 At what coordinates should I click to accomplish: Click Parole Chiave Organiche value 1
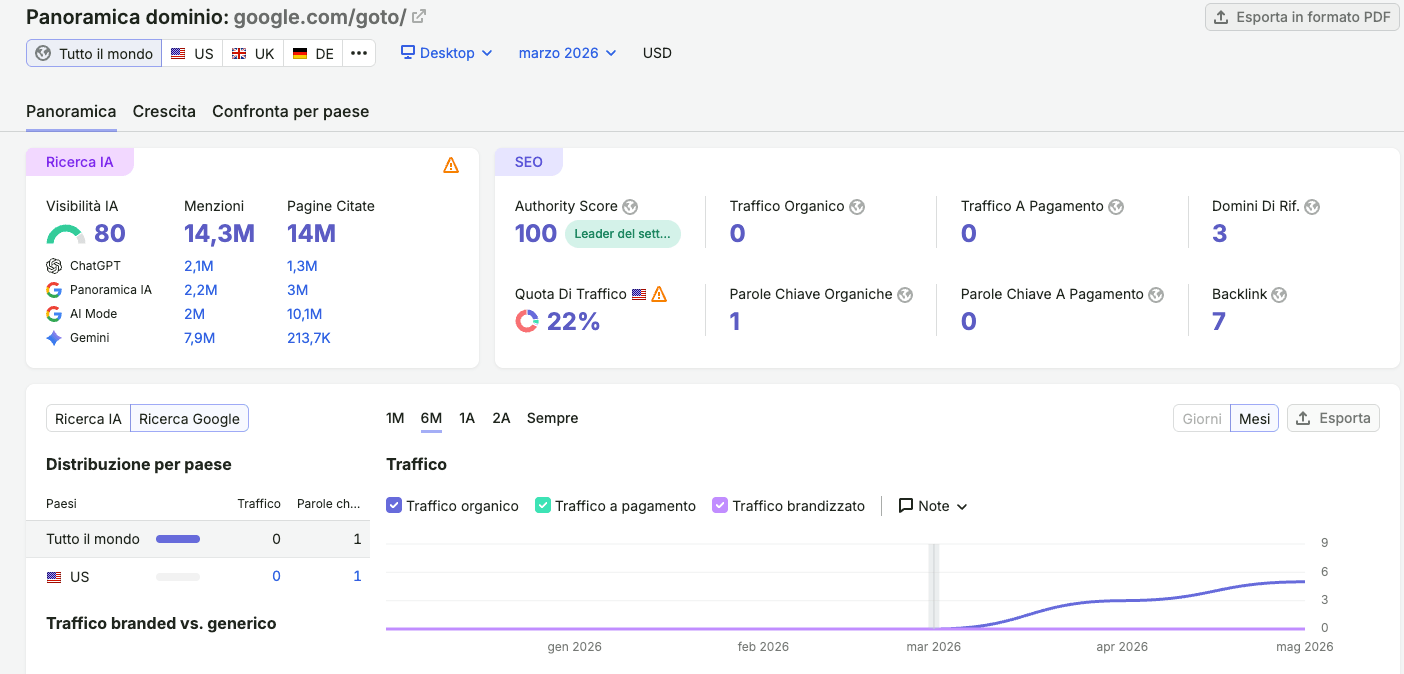(x=735, y=322)
